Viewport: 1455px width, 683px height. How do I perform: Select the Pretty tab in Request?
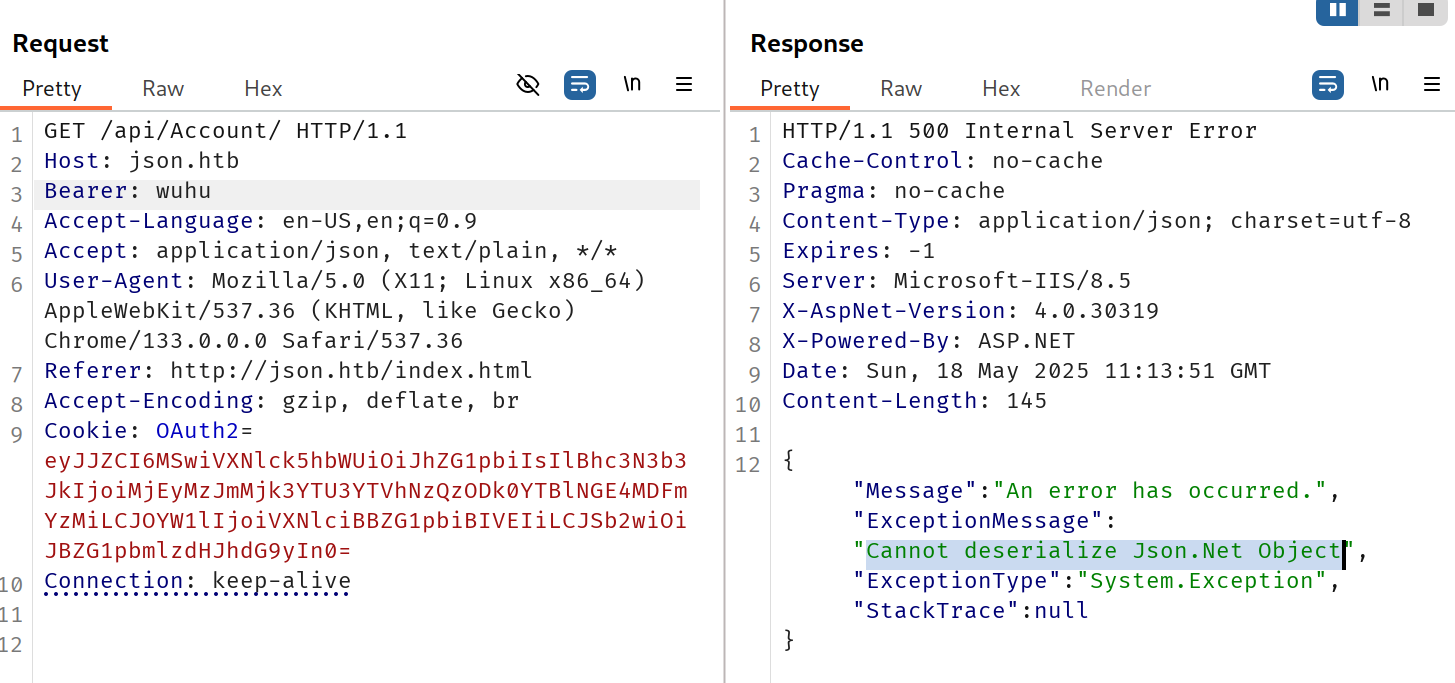click(52, 89)
